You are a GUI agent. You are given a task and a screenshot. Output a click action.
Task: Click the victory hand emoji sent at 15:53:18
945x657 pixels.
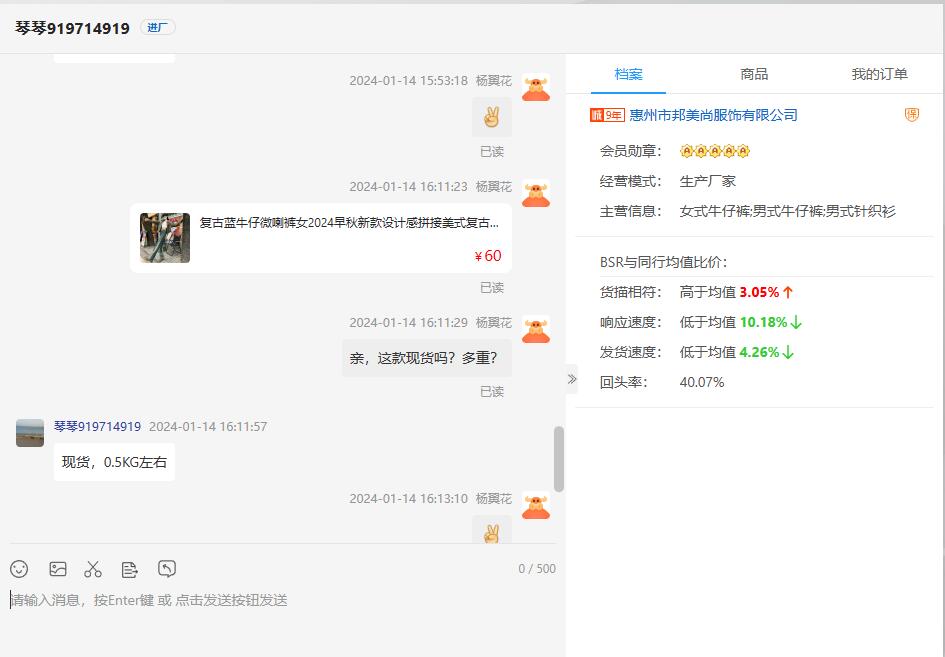(x=492, y=117)
